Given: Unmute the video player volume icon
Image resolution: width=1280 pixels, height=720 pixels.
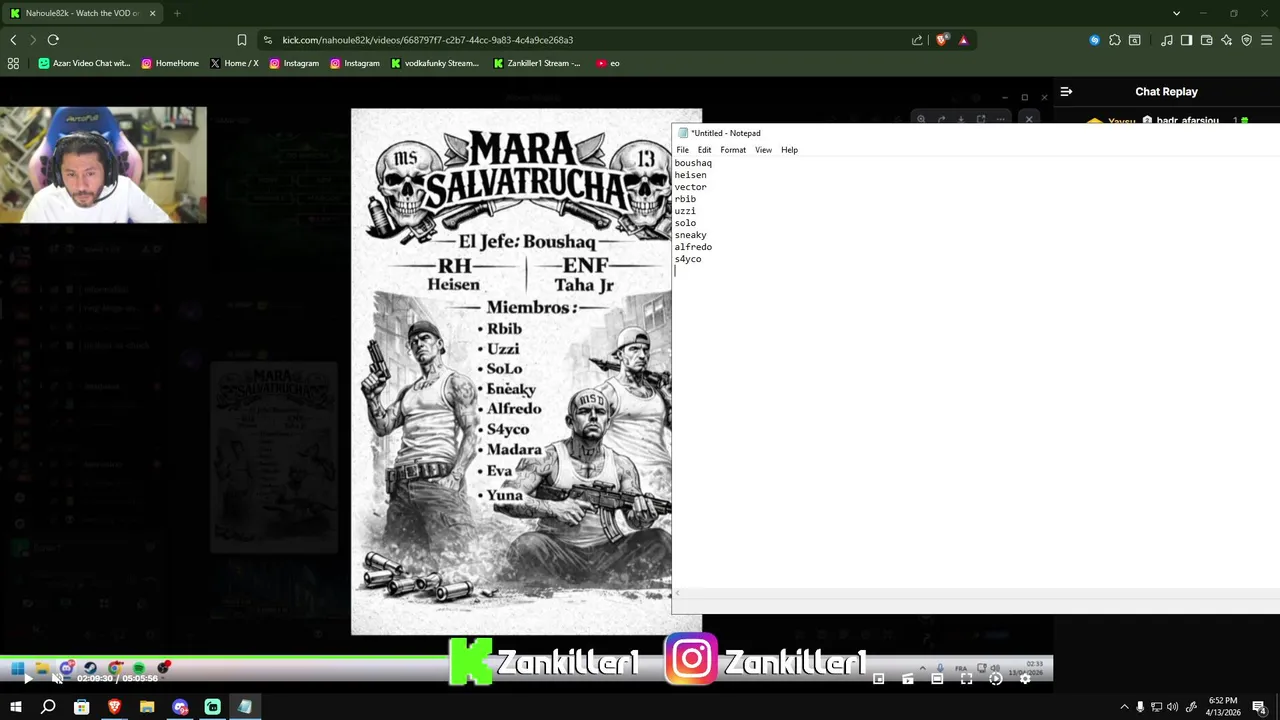Looking at the screenshot, I should click(57, 679).
